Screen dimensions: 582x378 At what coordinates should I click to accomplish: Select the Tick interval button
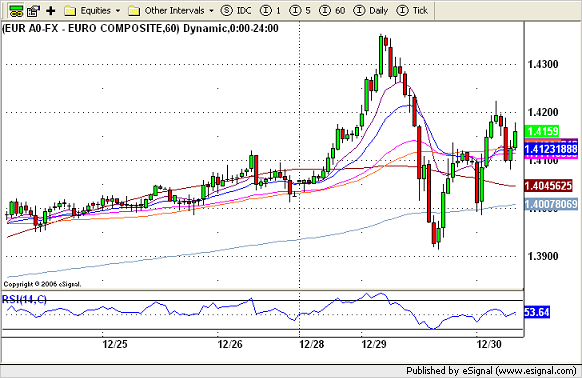click(x=412, y=11)
